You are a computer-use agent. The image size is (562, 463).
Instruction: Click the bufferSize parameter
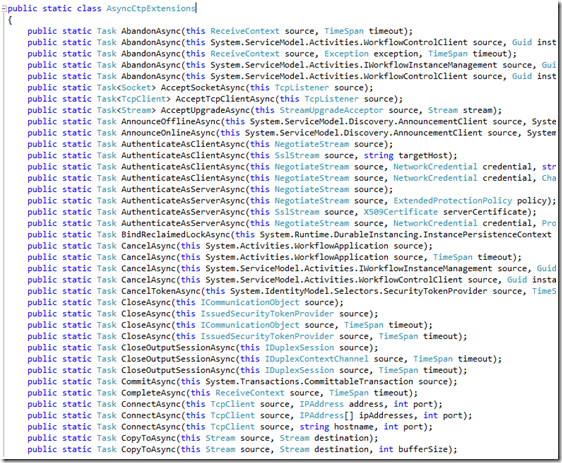(x=423, y=450)
